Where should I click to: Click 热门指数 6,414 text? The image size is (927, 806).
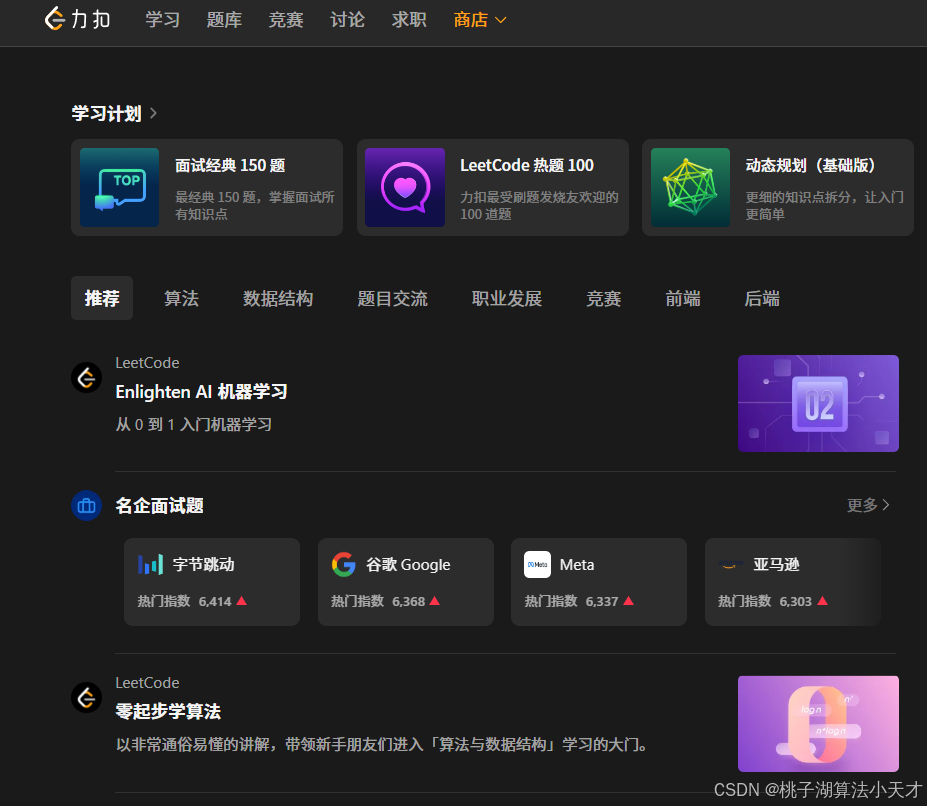pyautogui.click(x=184, y=601)
